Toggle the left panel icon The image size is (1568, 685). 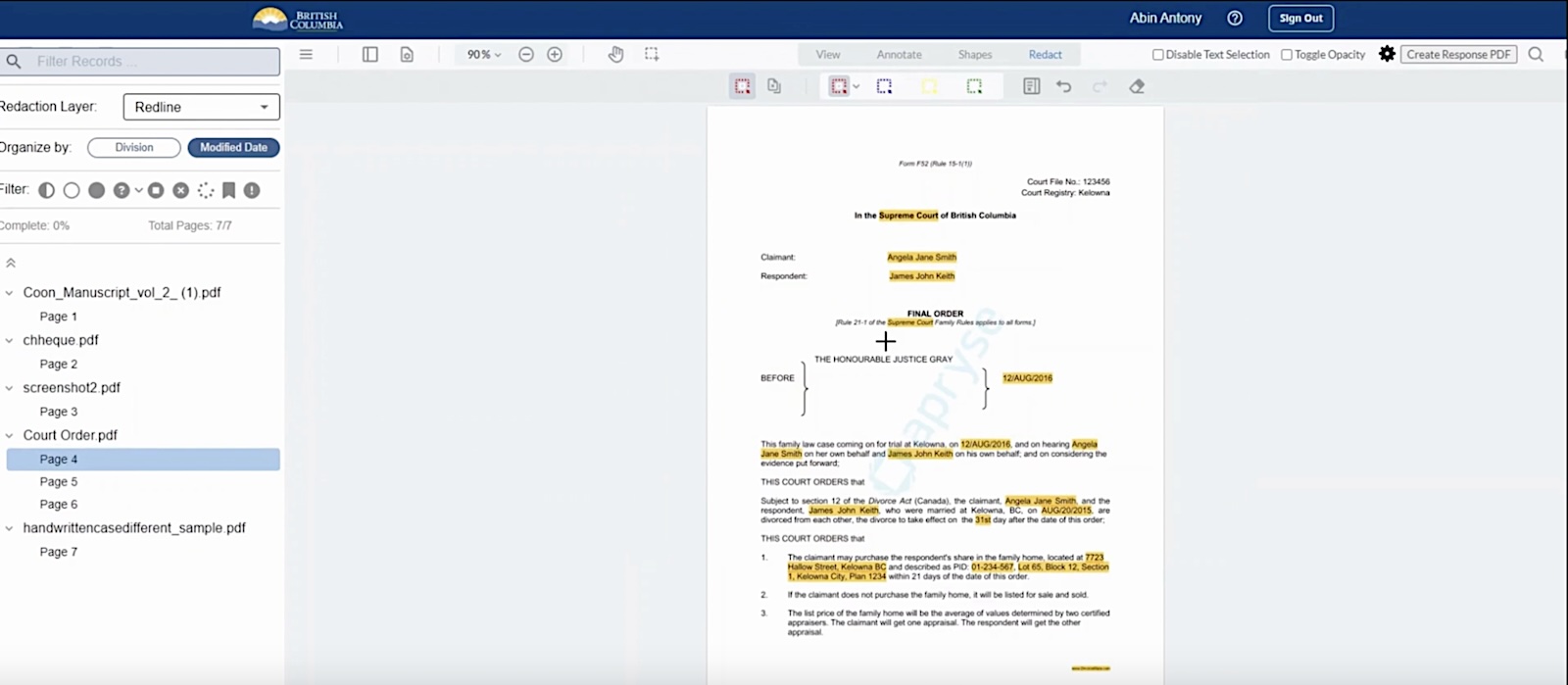[370, 55]
